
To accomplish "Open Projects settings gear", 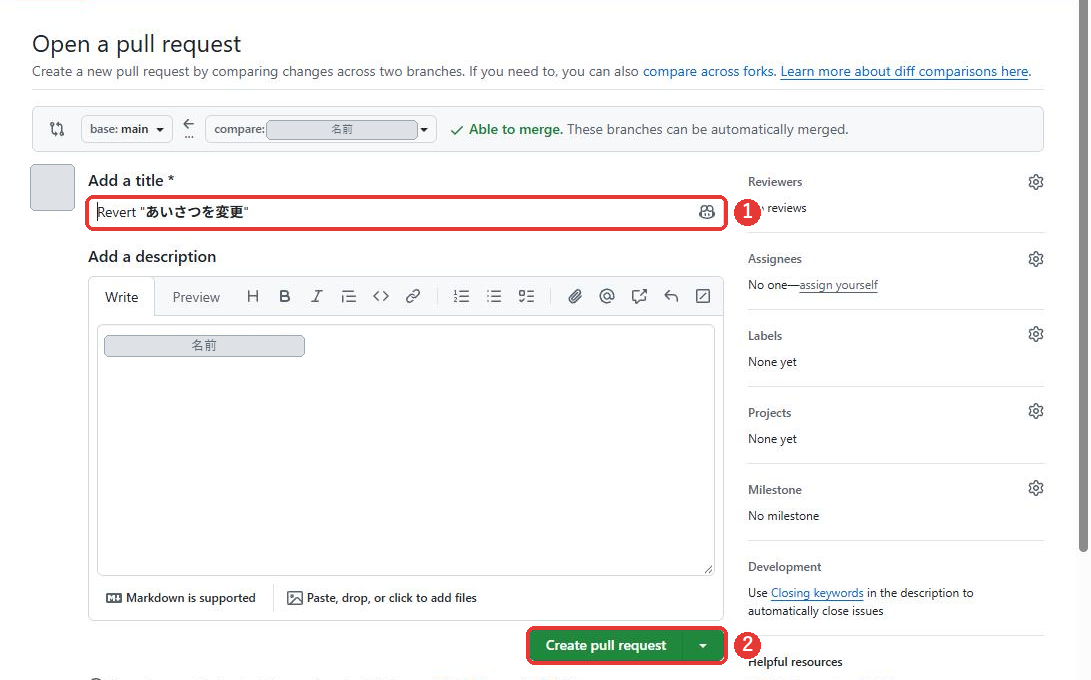I will point(1036,411).
